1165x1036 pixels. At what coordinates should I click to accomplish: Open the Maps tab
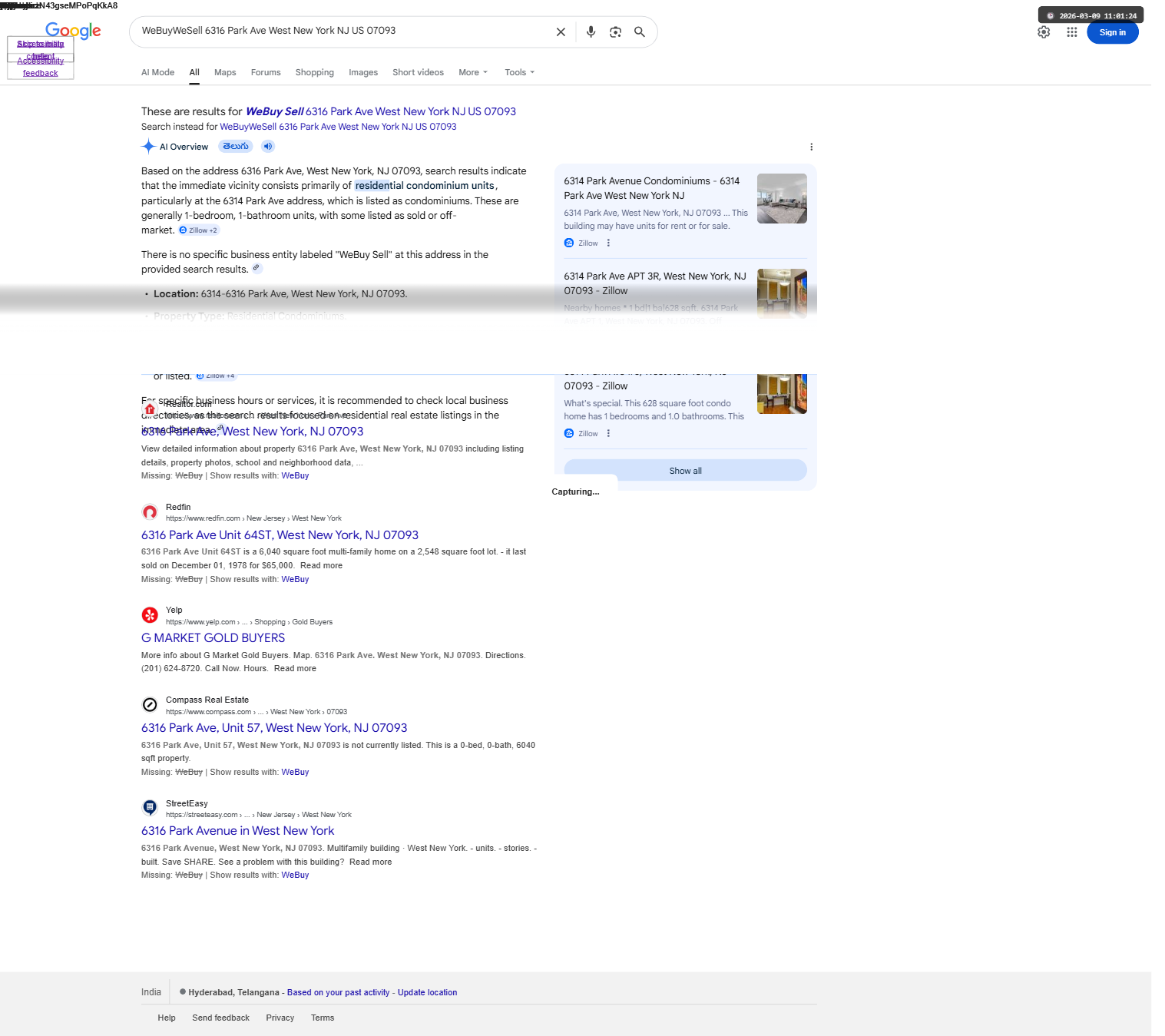coord(225,72)
